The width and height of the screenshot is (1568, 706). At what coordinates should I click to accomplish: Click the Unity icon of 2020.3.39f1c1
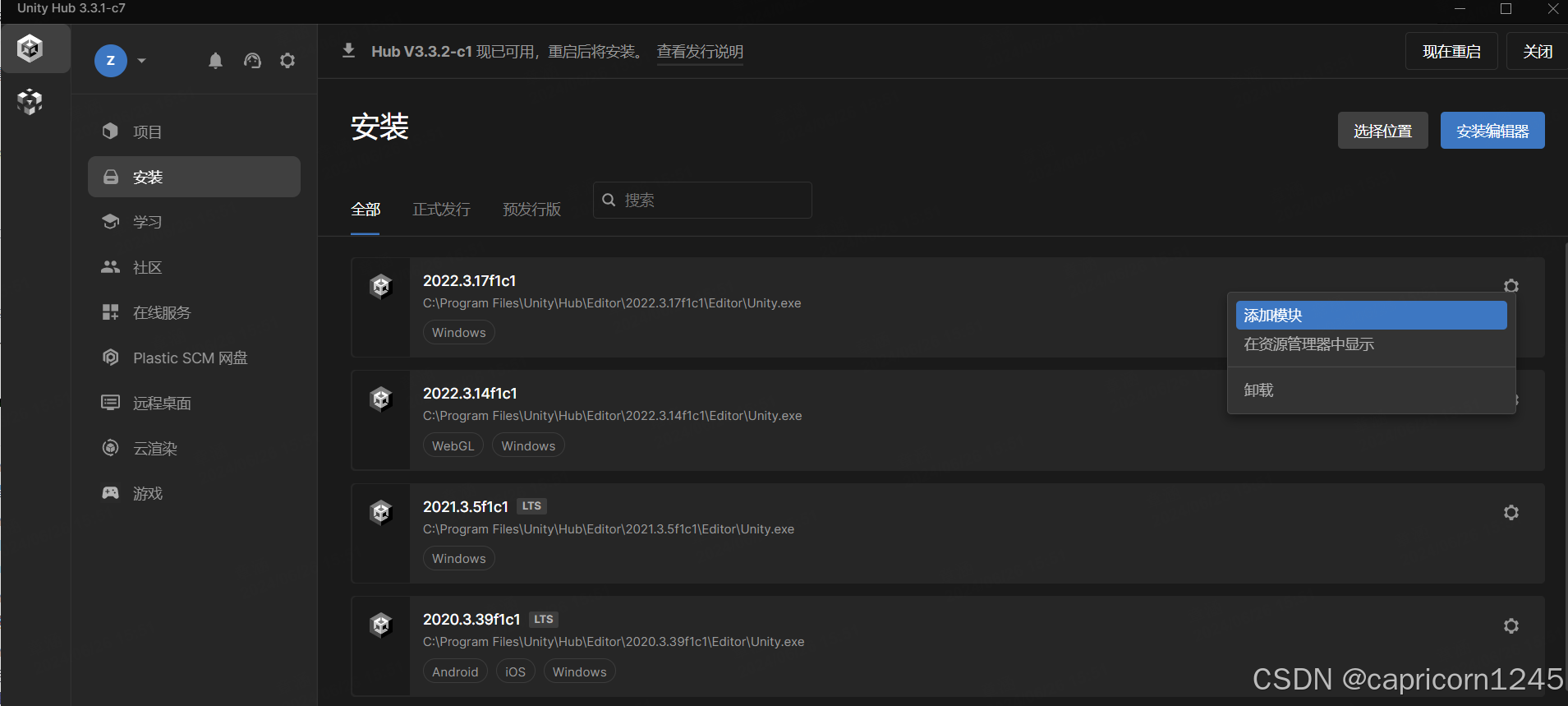click(x=381, y=625)
